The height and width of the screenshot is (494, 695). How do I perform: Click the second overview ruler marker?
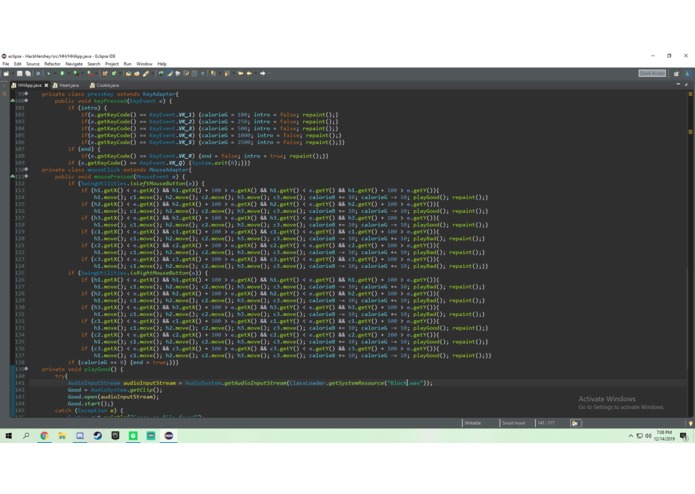[x=690, y=132]
